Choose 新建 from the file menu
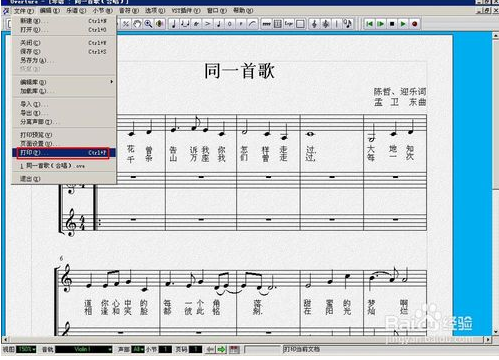 click(64, 21)
